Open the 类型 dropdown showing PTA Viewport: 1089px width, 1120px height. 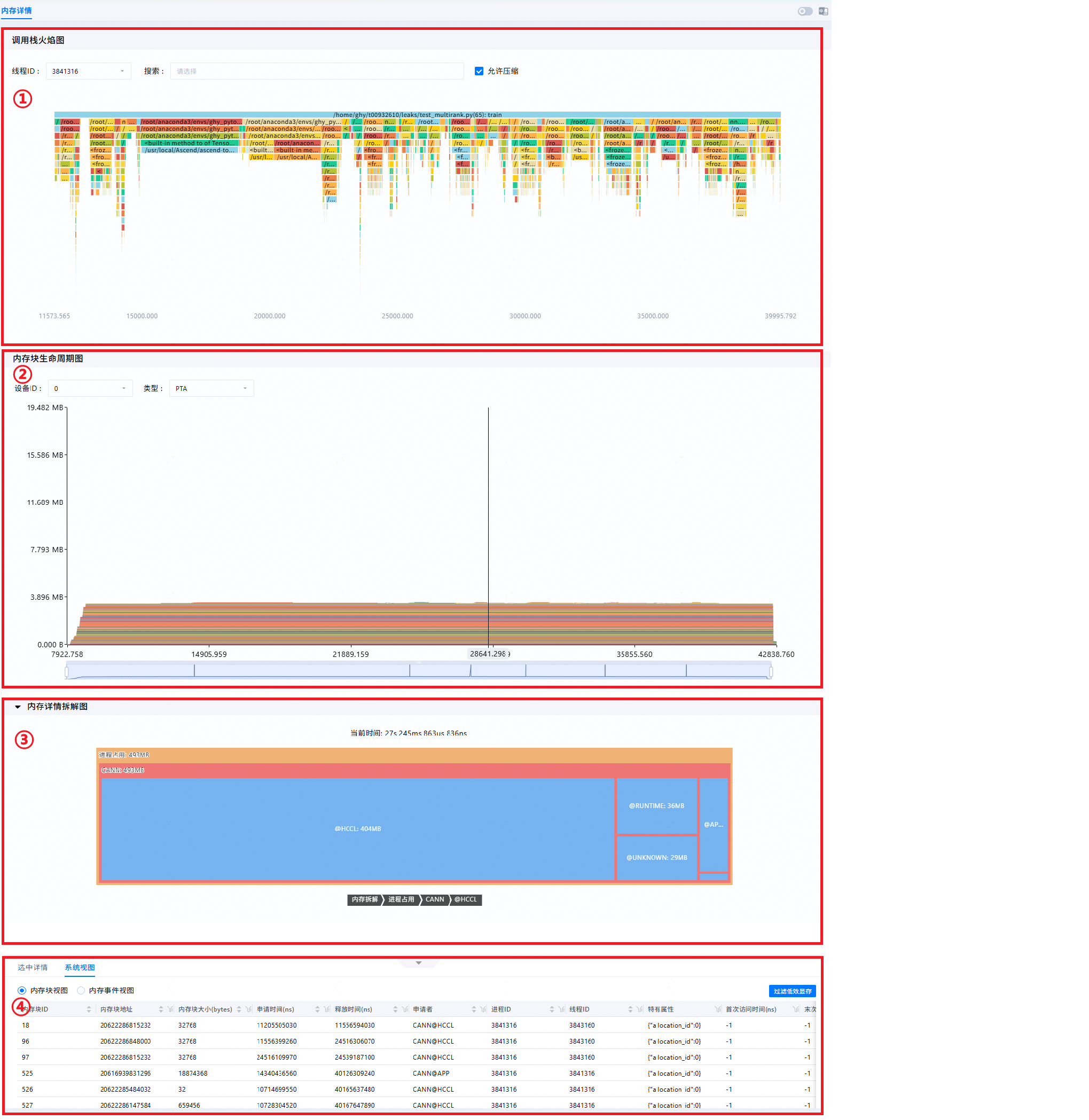pyautogui.click(x=211, y=388)
